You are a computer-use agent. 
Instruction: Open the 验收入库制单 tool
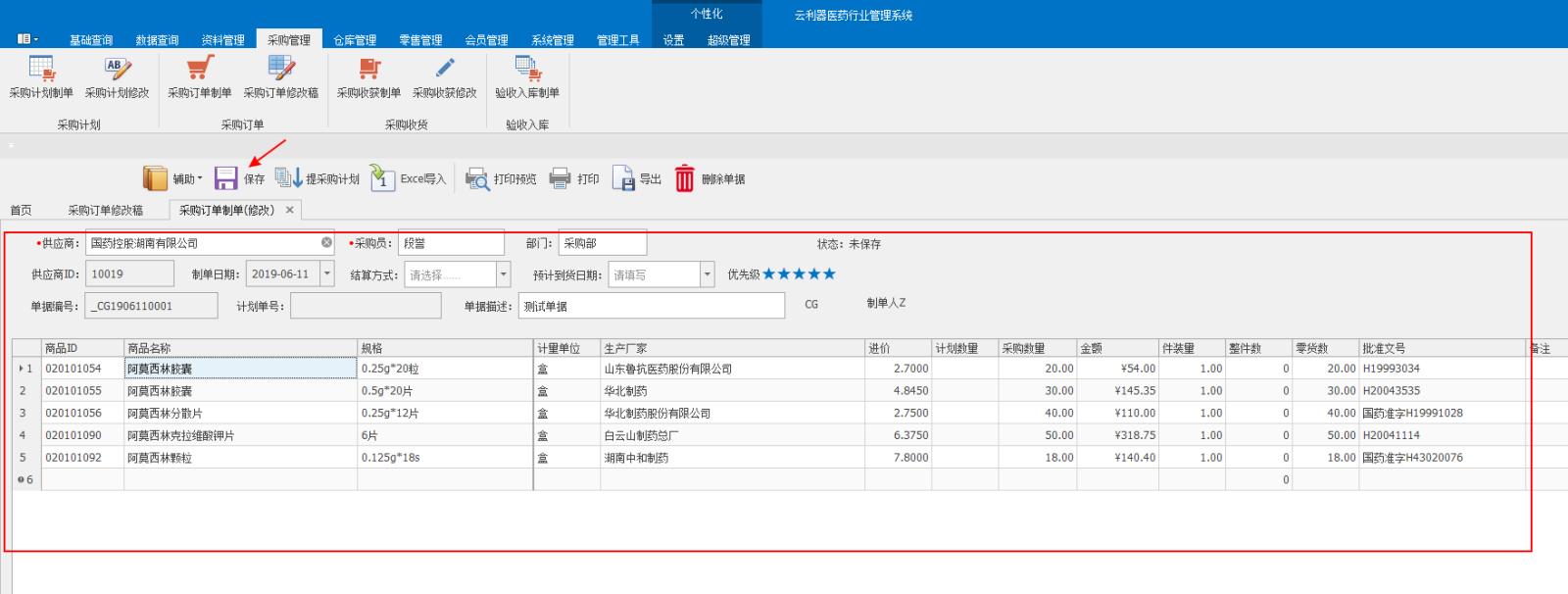(x=527, y=77)
